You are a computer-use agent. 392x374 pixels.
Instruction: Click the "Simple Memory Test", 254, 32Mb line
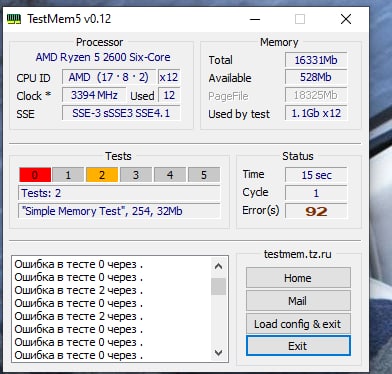coord(119,211)
